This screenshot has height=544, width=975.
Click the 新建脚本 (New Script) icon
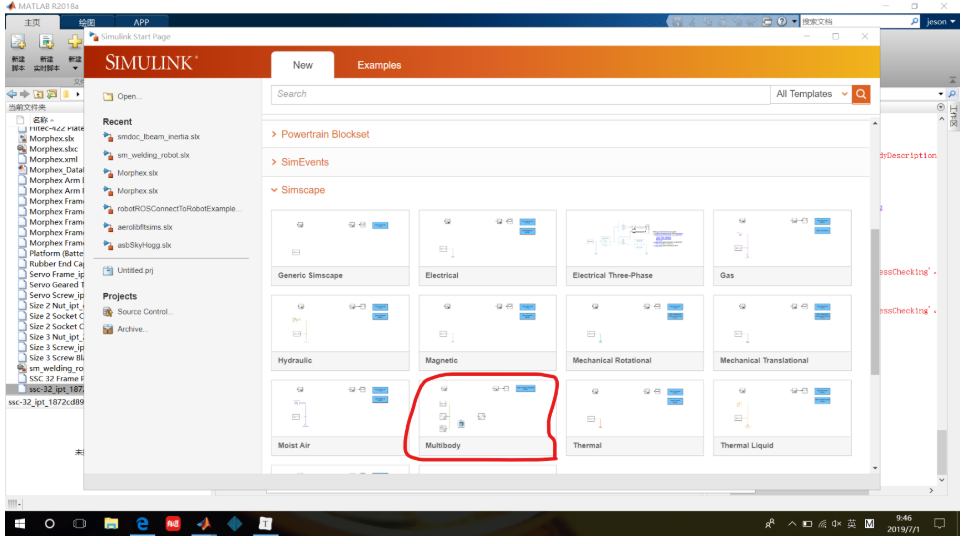(x=19, y=42)
